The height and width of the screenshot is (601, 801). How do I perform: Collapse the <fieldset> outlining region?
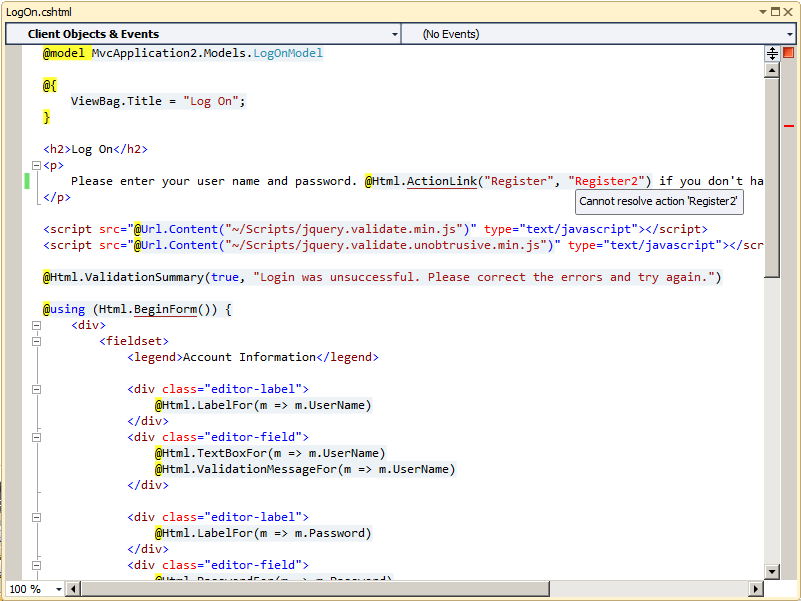(x=36, y=341)
